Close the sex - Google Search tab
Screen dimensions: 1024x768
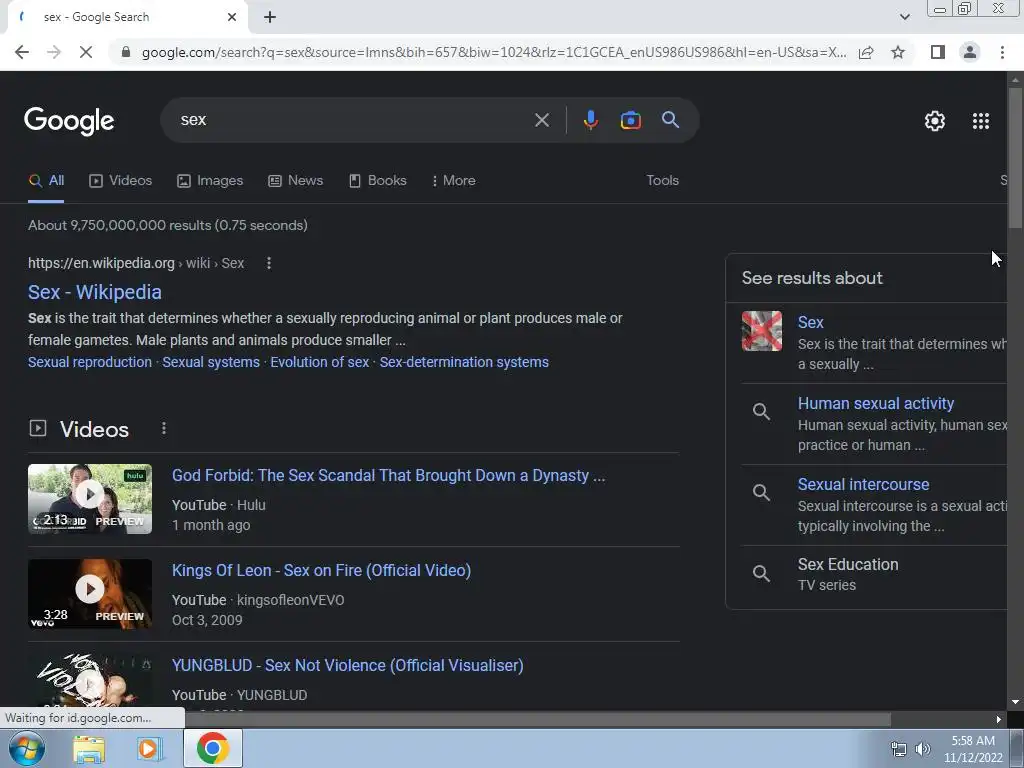coord(232,18)
